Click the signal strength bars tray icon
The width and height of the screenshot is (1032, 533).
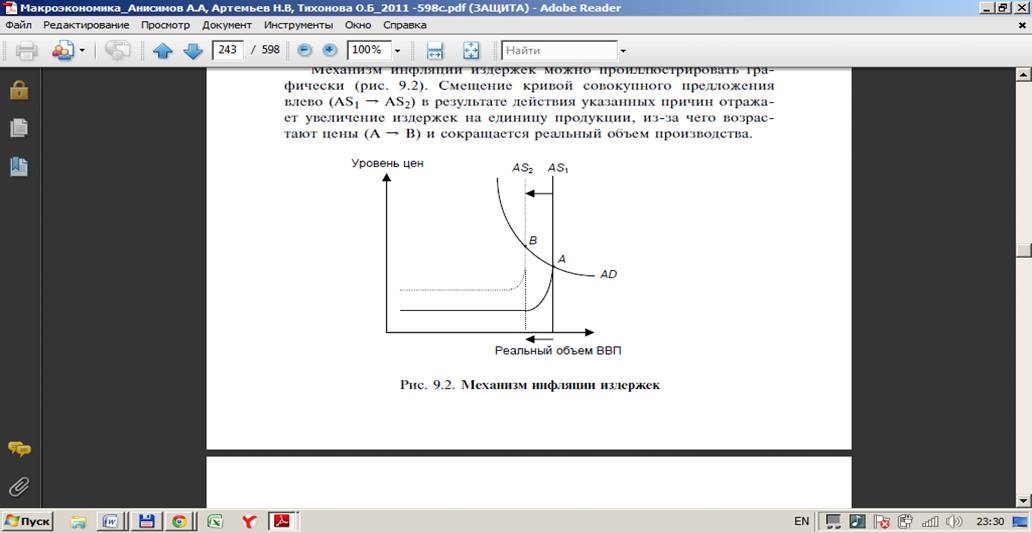click(931, 522)
